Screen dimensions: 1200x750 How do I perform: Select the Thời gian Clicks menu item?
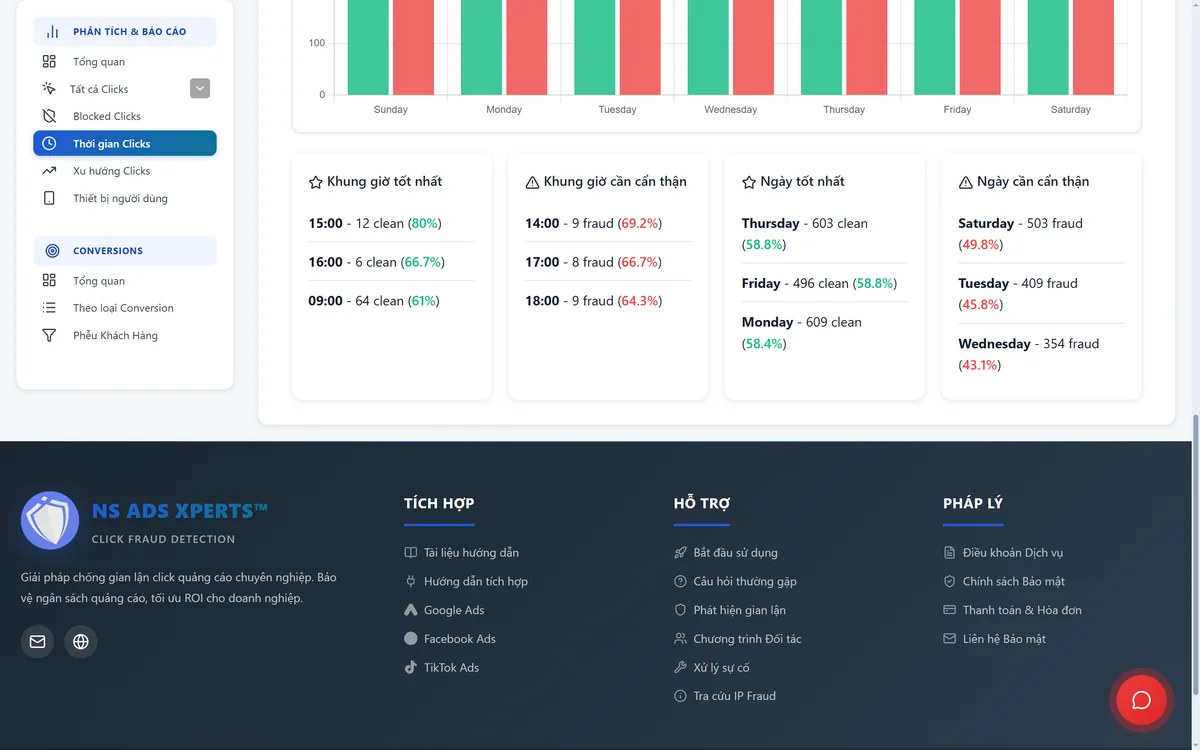[x=125, y=144]
